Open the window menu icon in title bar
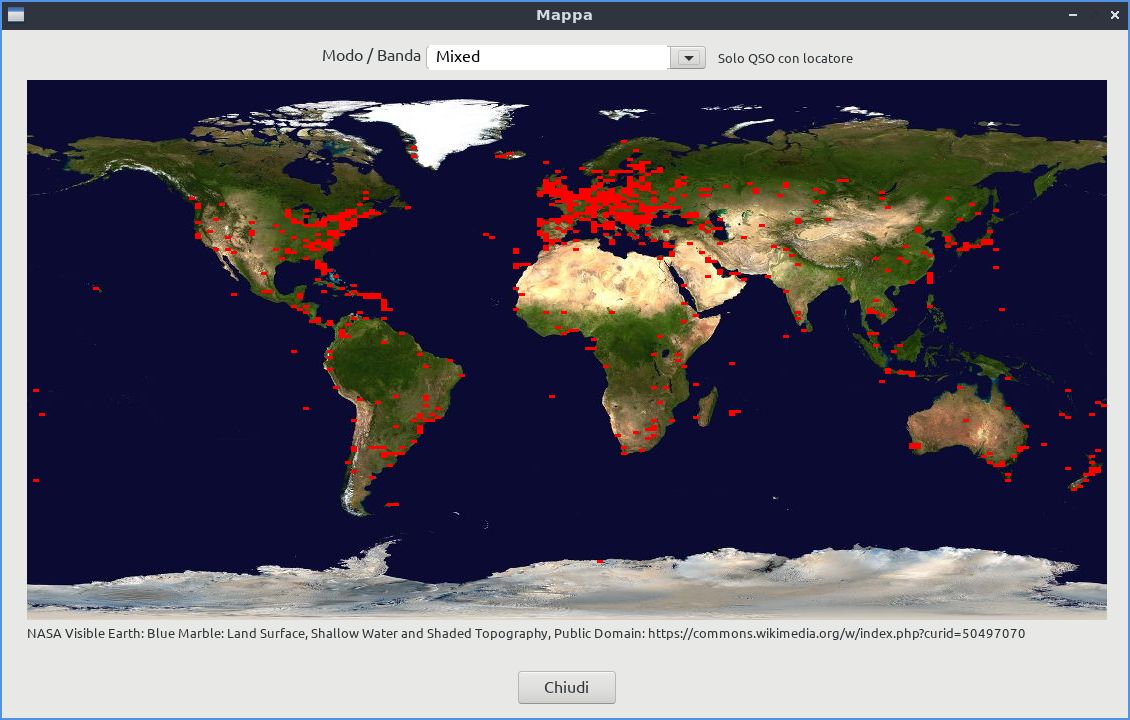 (16, 15)
